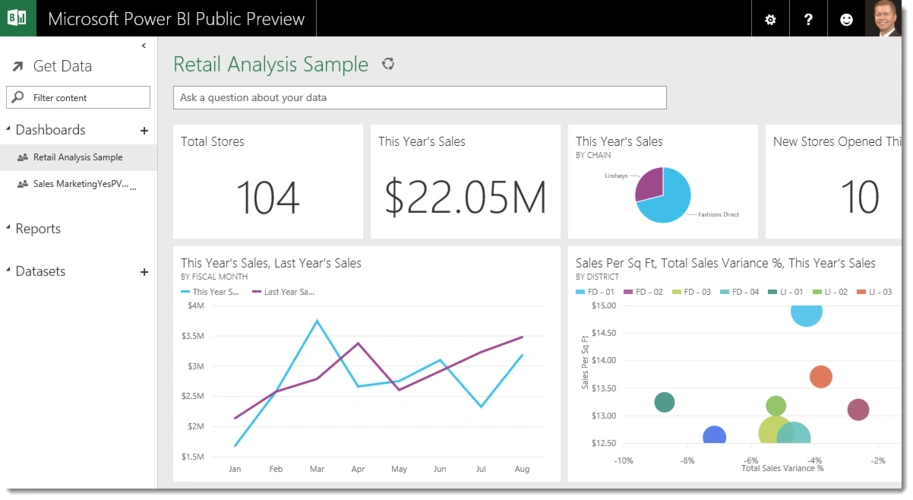Click the help question mark icon

coord(808,20)
